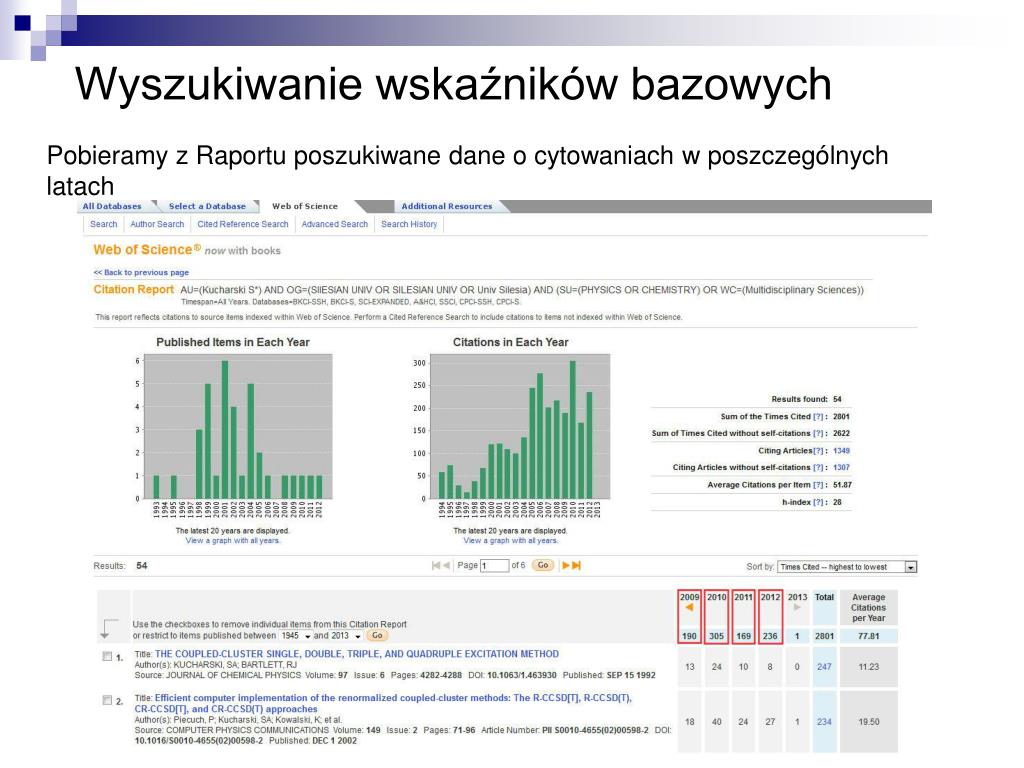Click Citations in Each Year chart
This screenshot has width=1024, height=768.
tap(520, 427)
